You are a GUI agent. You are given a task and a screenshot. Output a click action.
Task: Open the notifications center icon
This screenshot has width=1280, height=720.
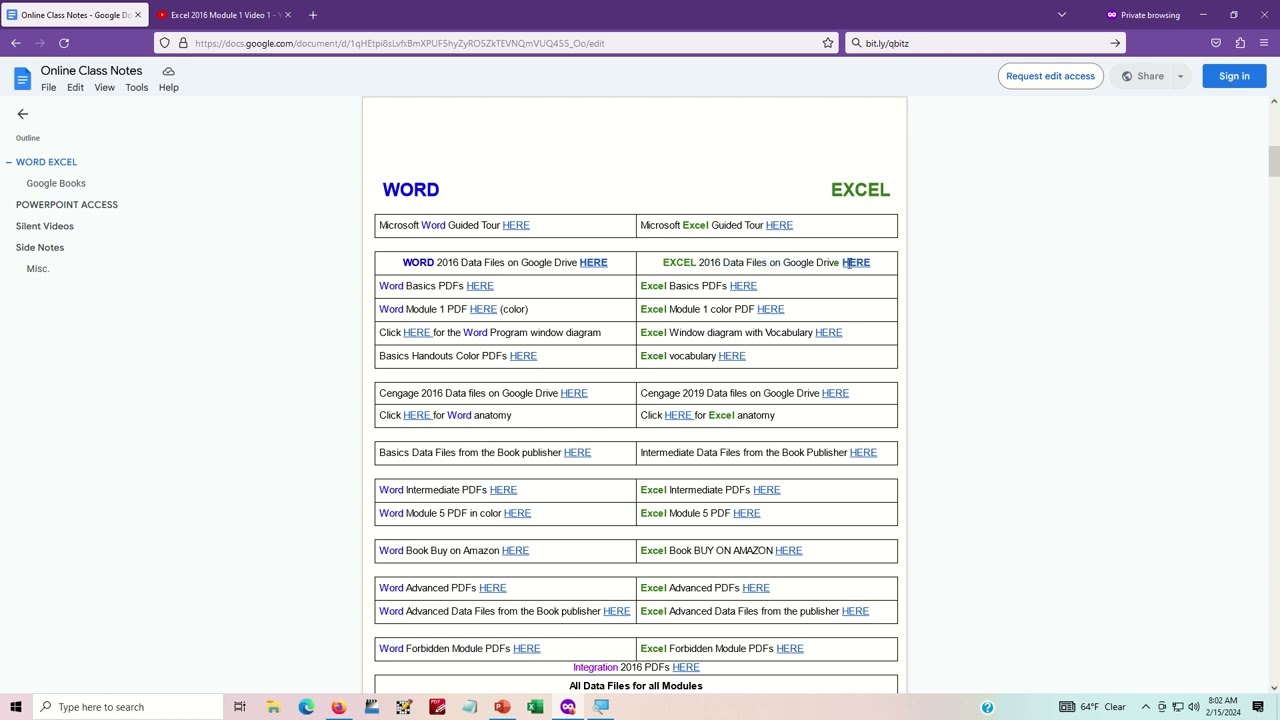tap(1258, 707)
